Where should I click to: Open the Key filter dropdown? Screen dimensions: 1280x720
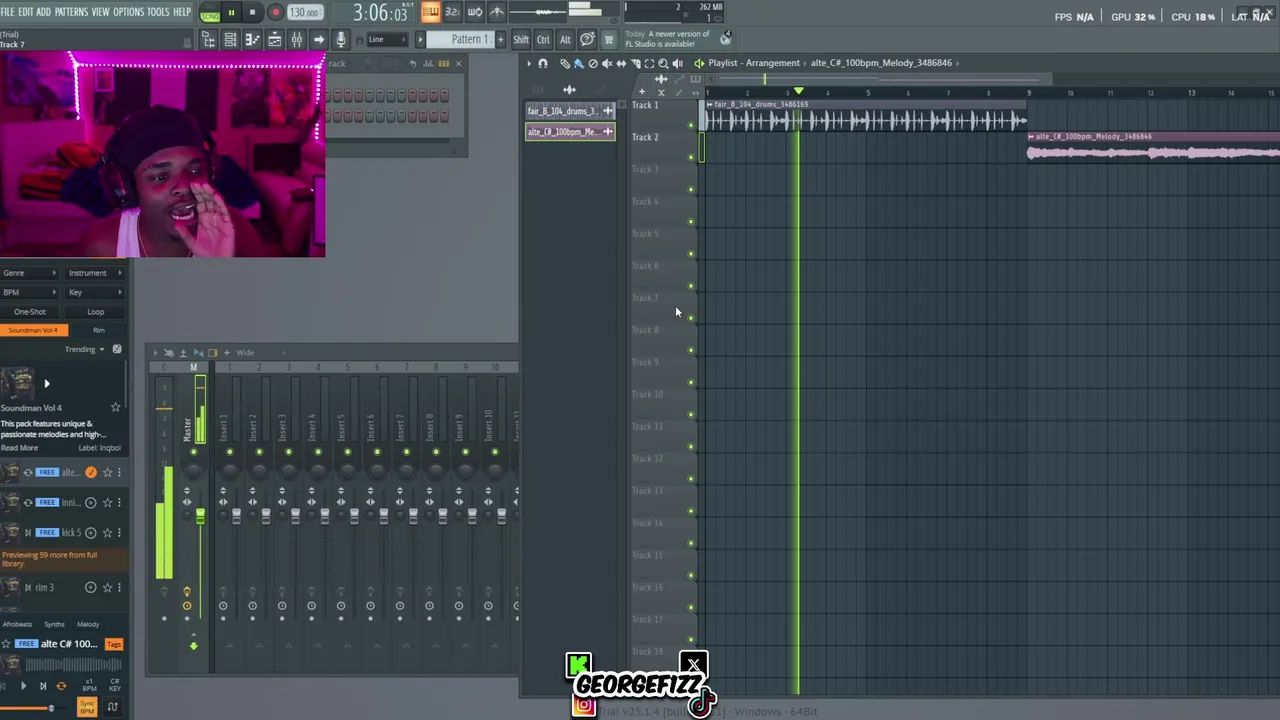coord(94,292)
